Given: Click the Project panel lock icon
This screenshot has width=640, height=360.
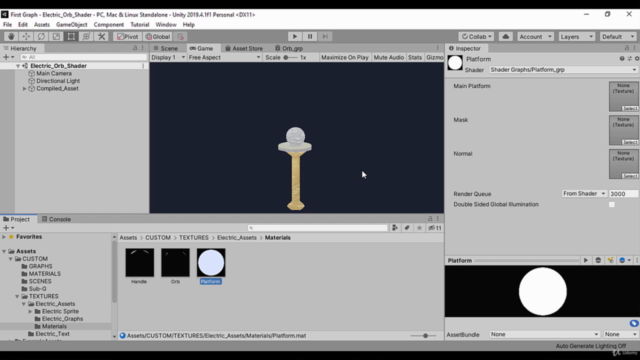Looking at the screenshot, I should coord(430,219).
